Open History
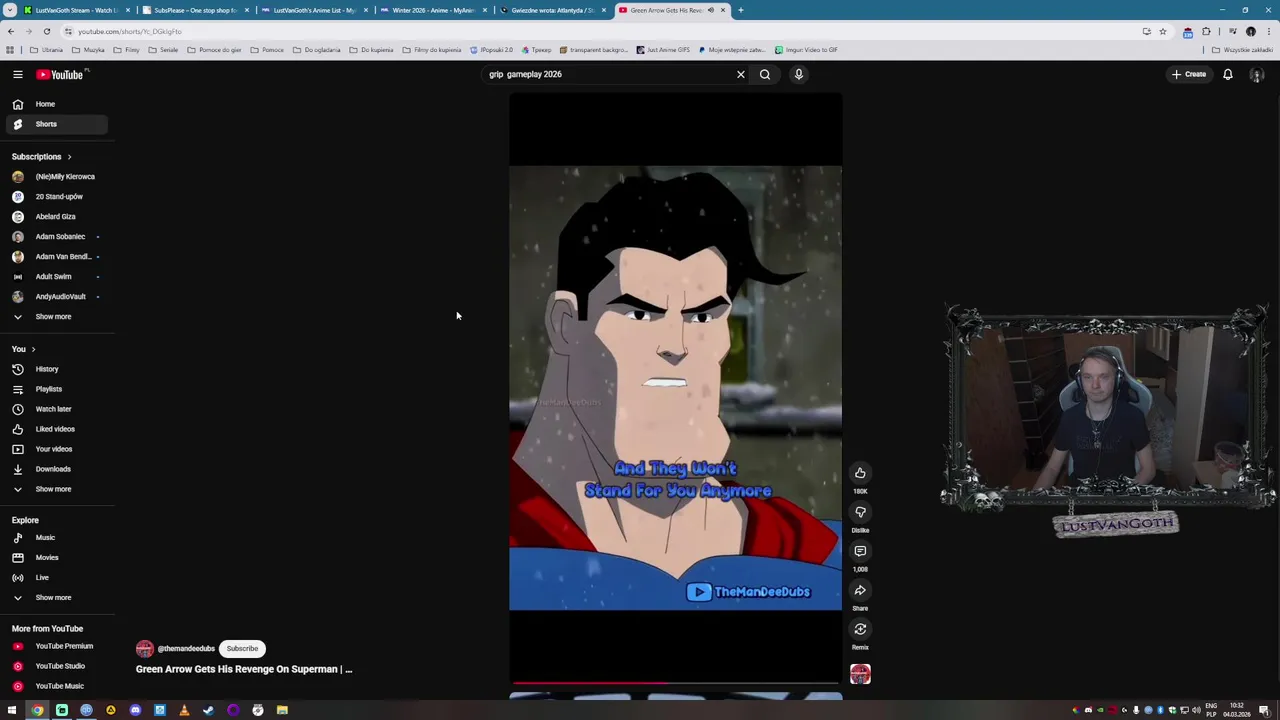The height and width of the screenshot is (720, 1280). pyautogui.click(x=57, y=369)
